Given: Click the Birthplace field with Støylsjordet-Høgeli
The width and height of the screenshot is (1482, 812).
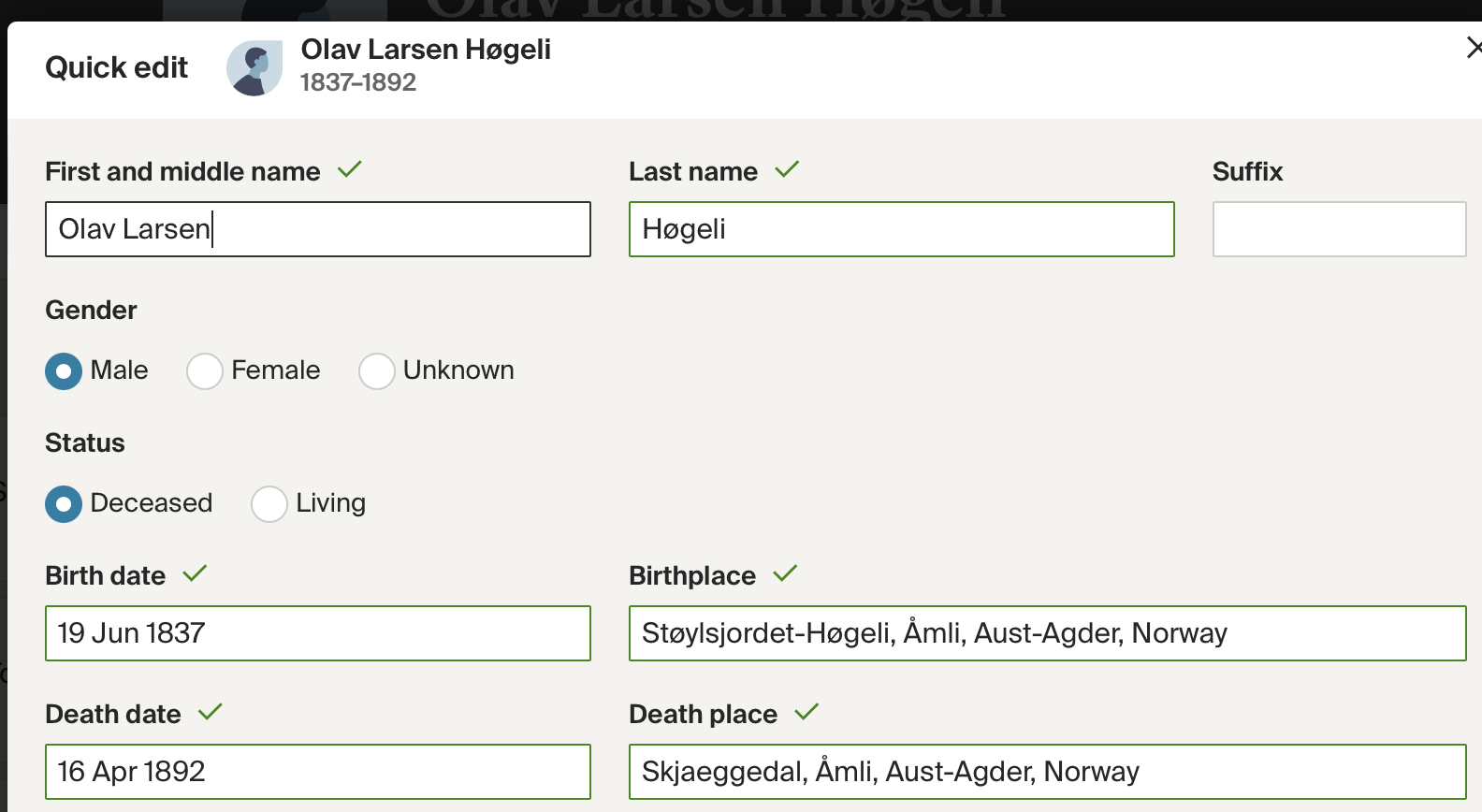Looking at the screenshot, I should 1047,633.
